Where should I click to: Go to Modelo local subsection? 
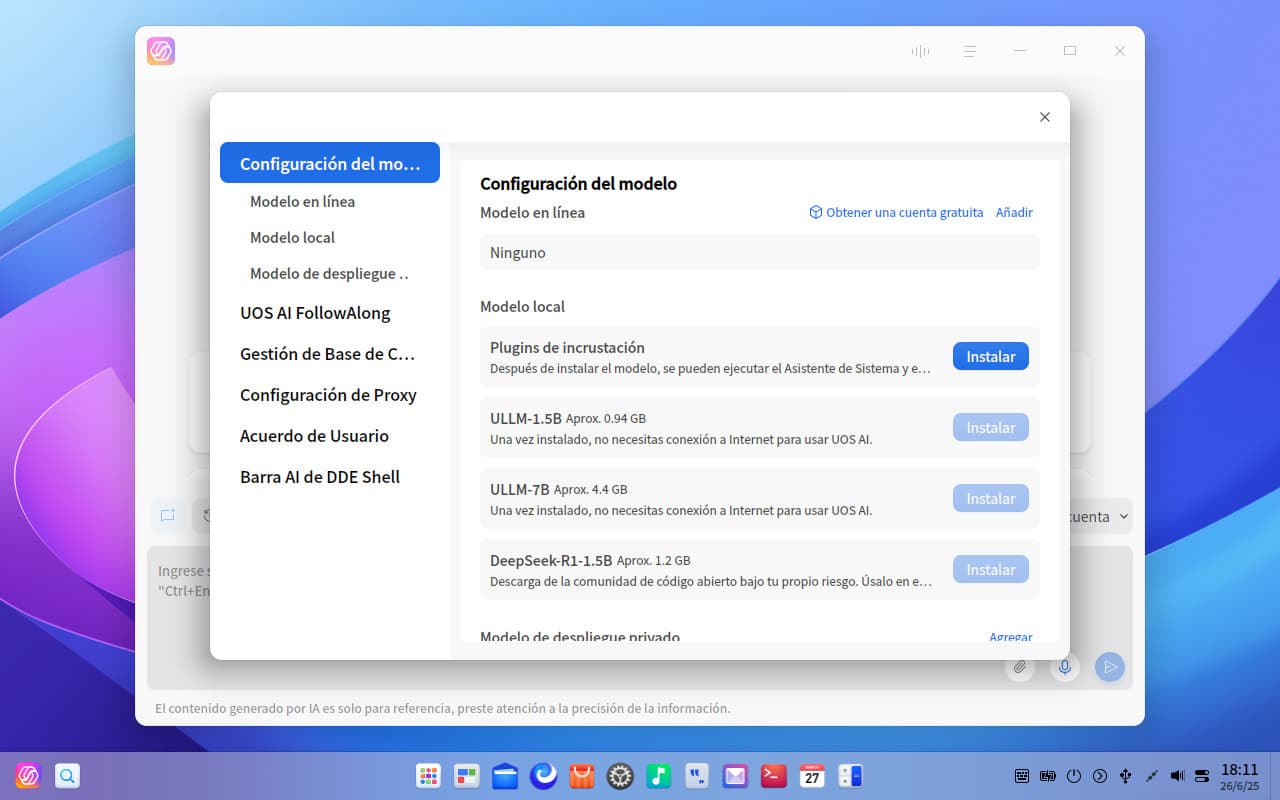(x=292, y=238)
